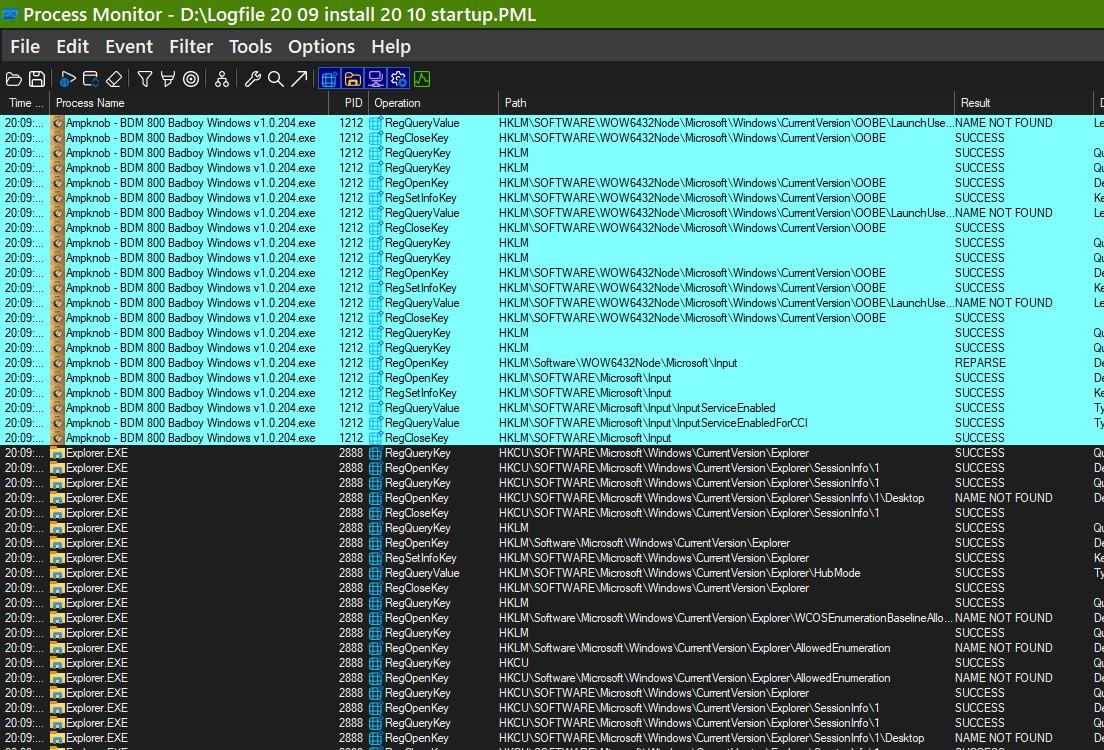Click path ending InputServiceEnabledForCCI
The width and height of the screenshot is (1104, 750).
(x=653, y=423)
